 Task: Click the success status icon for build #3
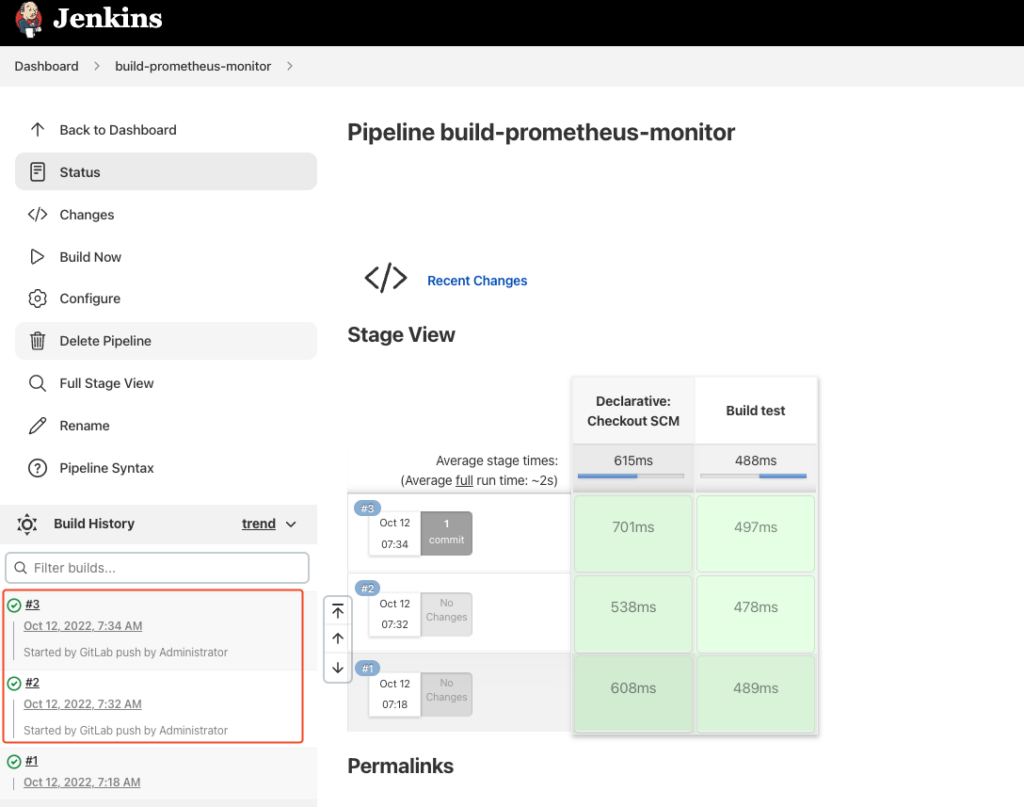coord(14,605)
